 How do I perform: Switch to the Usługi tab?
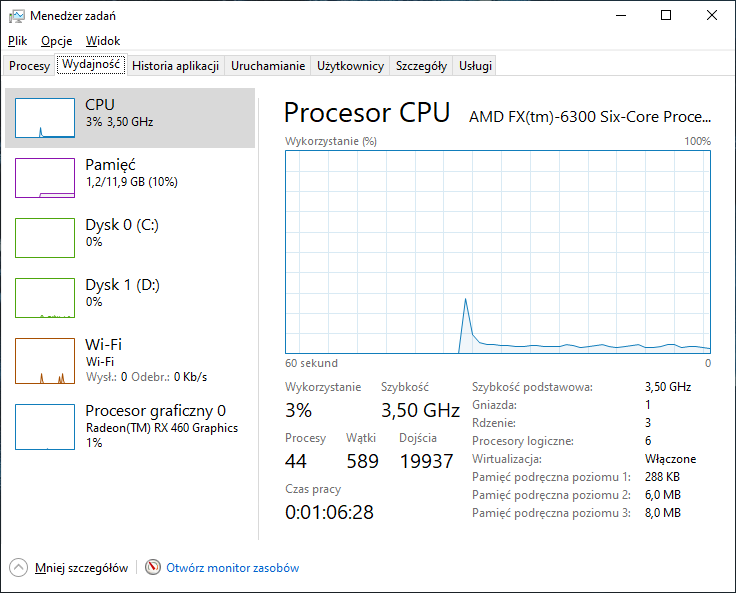[475, 66]
